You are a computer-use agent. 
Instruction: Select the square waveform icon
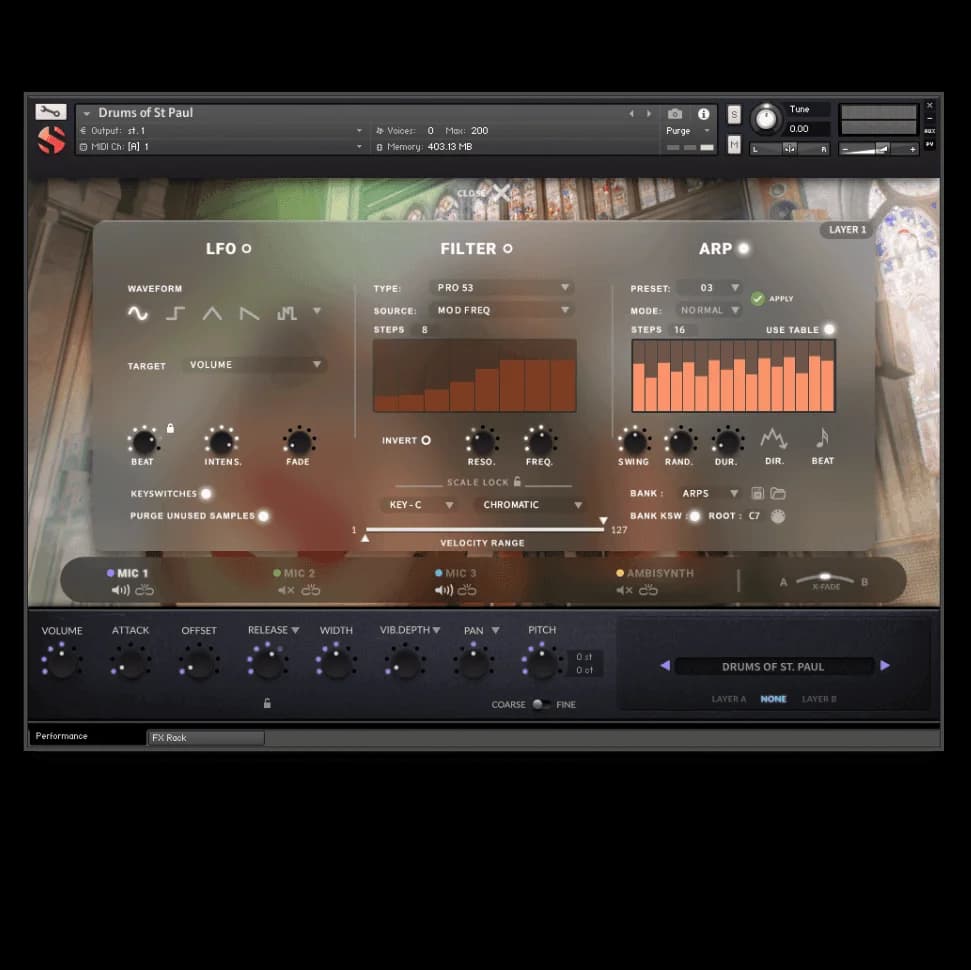tap(175, 313)
